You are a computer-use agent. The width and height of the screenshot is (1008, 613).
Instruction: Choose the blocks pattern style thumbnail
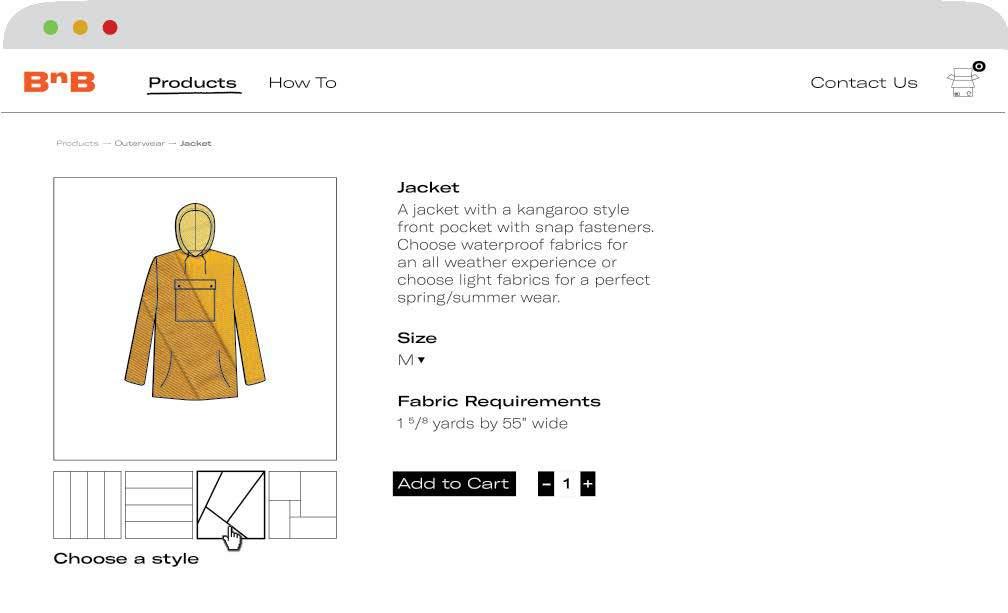pyautogui.click(x=303, y=505)
